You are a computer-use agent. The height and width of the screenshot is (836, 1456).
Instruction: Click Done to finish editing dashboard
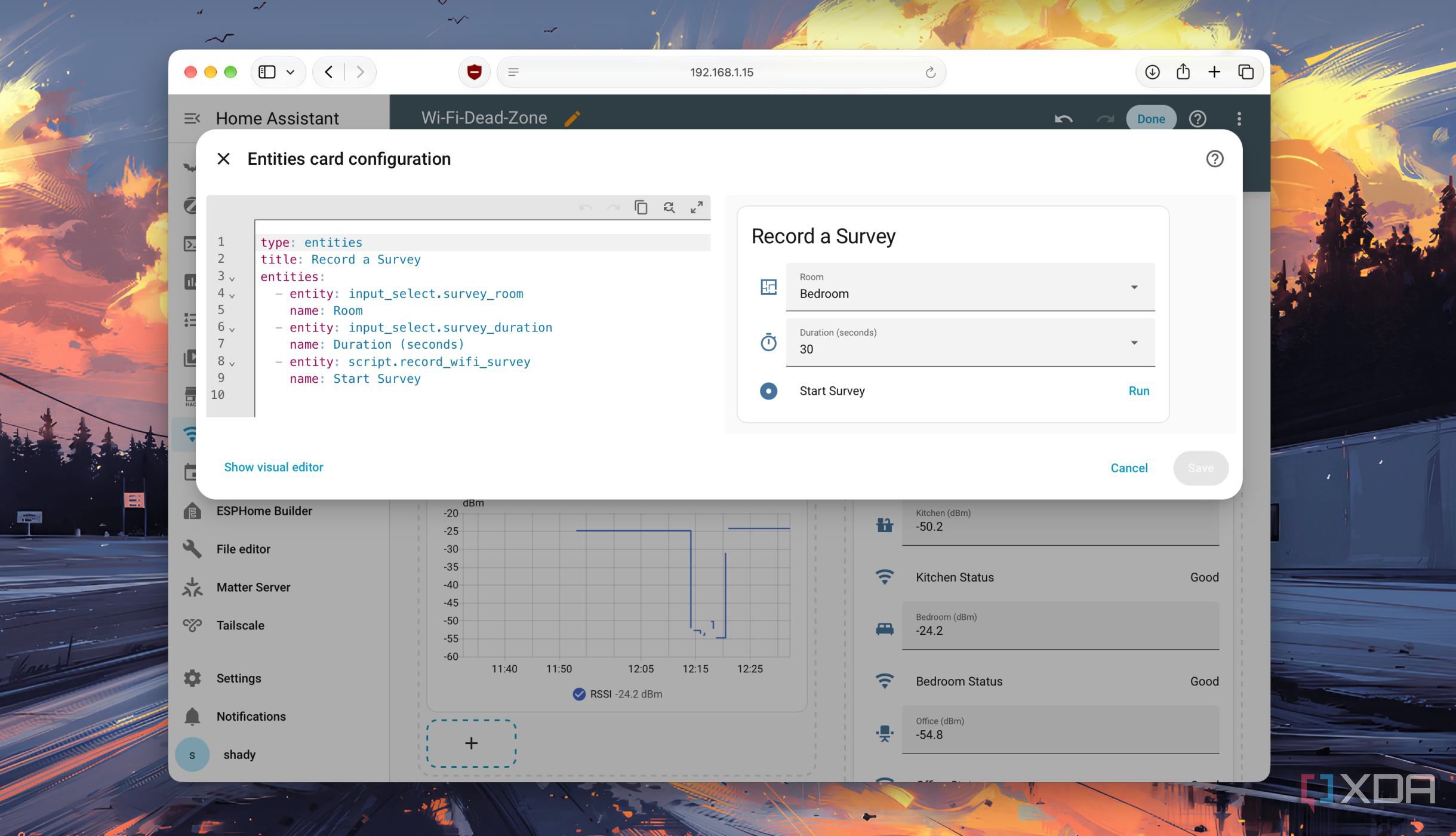click(x=1150, y=118)
